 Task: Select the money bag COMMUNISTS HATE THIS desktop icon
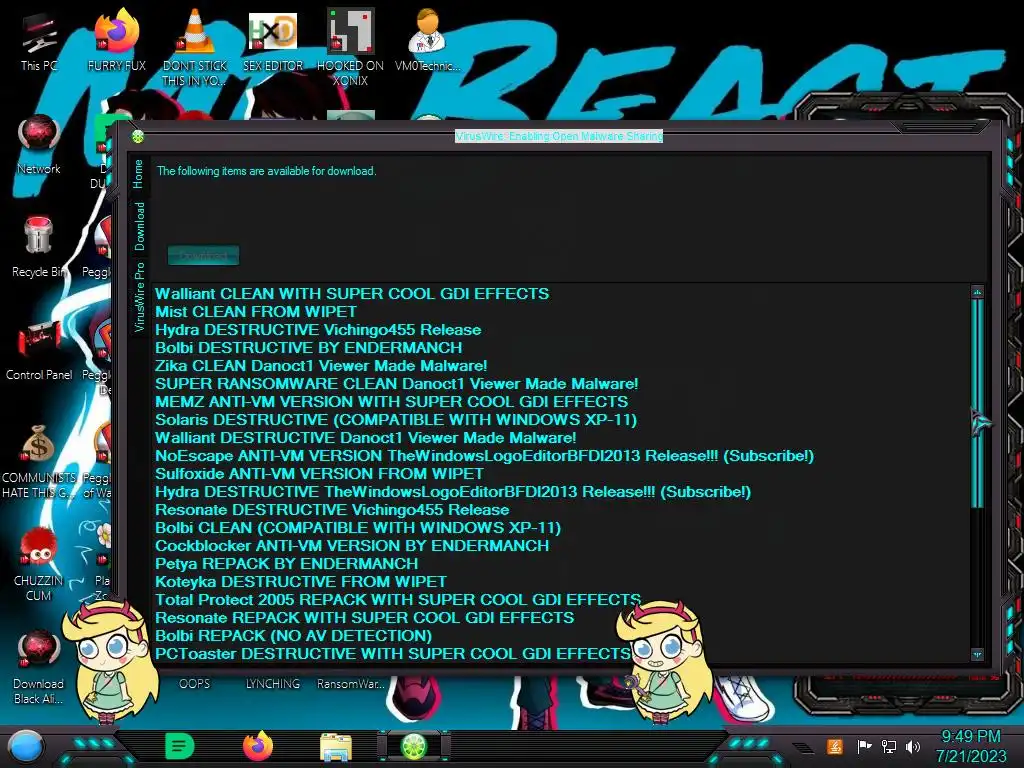click(39, 460)
